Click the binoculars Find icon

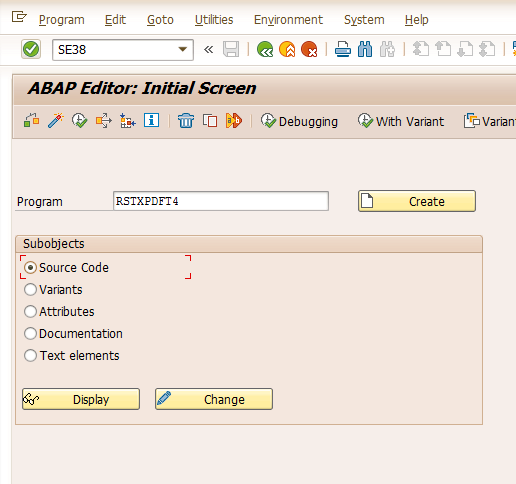[365, 49]
